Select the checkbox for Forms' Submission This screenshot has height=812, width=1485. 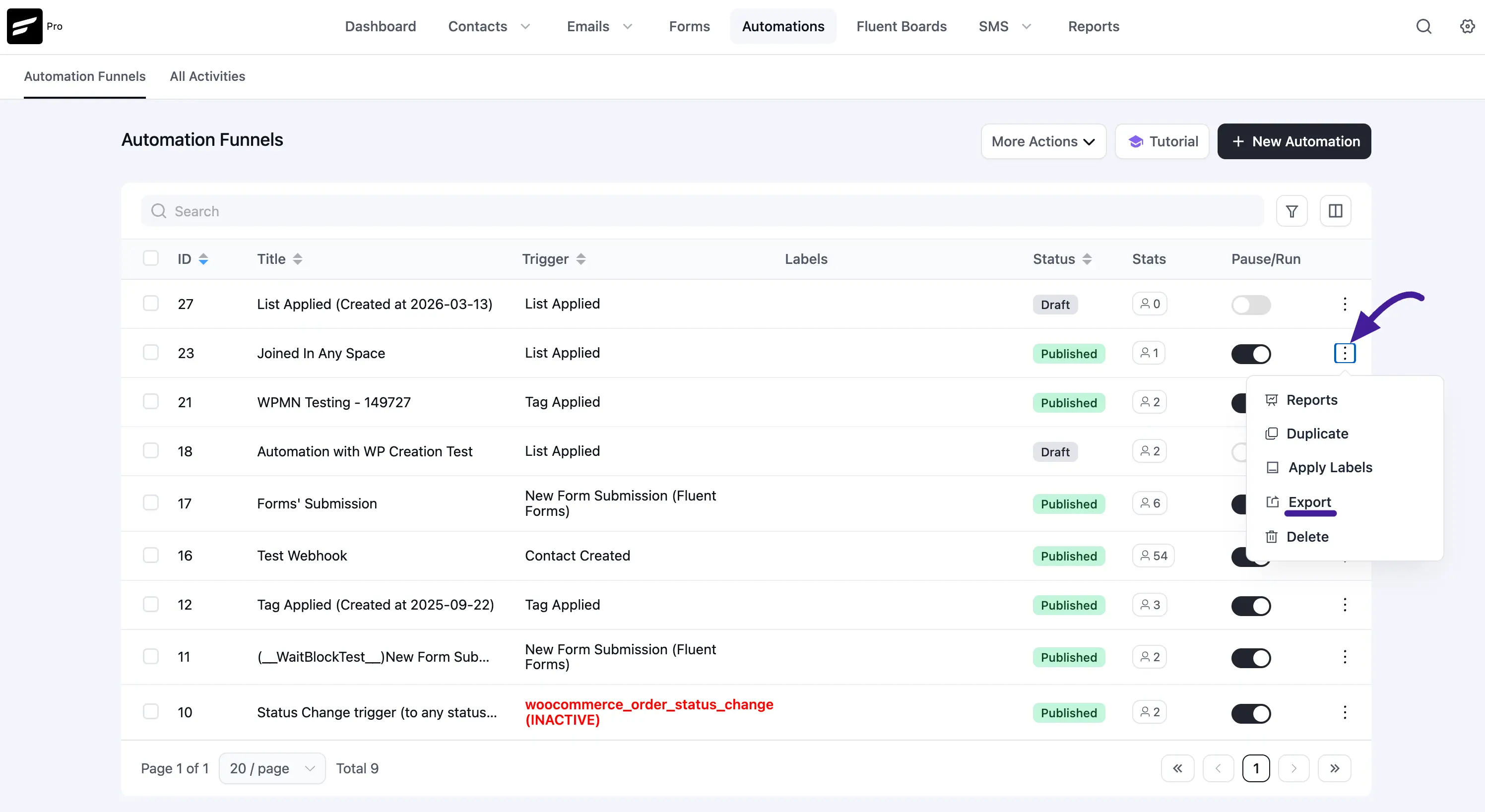click(150, 503)
